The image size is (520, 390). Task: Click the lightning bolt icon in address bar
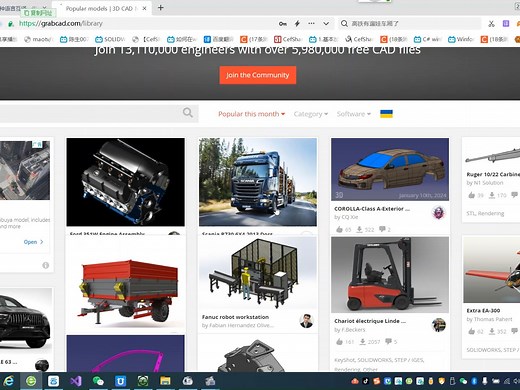(297, 23)
